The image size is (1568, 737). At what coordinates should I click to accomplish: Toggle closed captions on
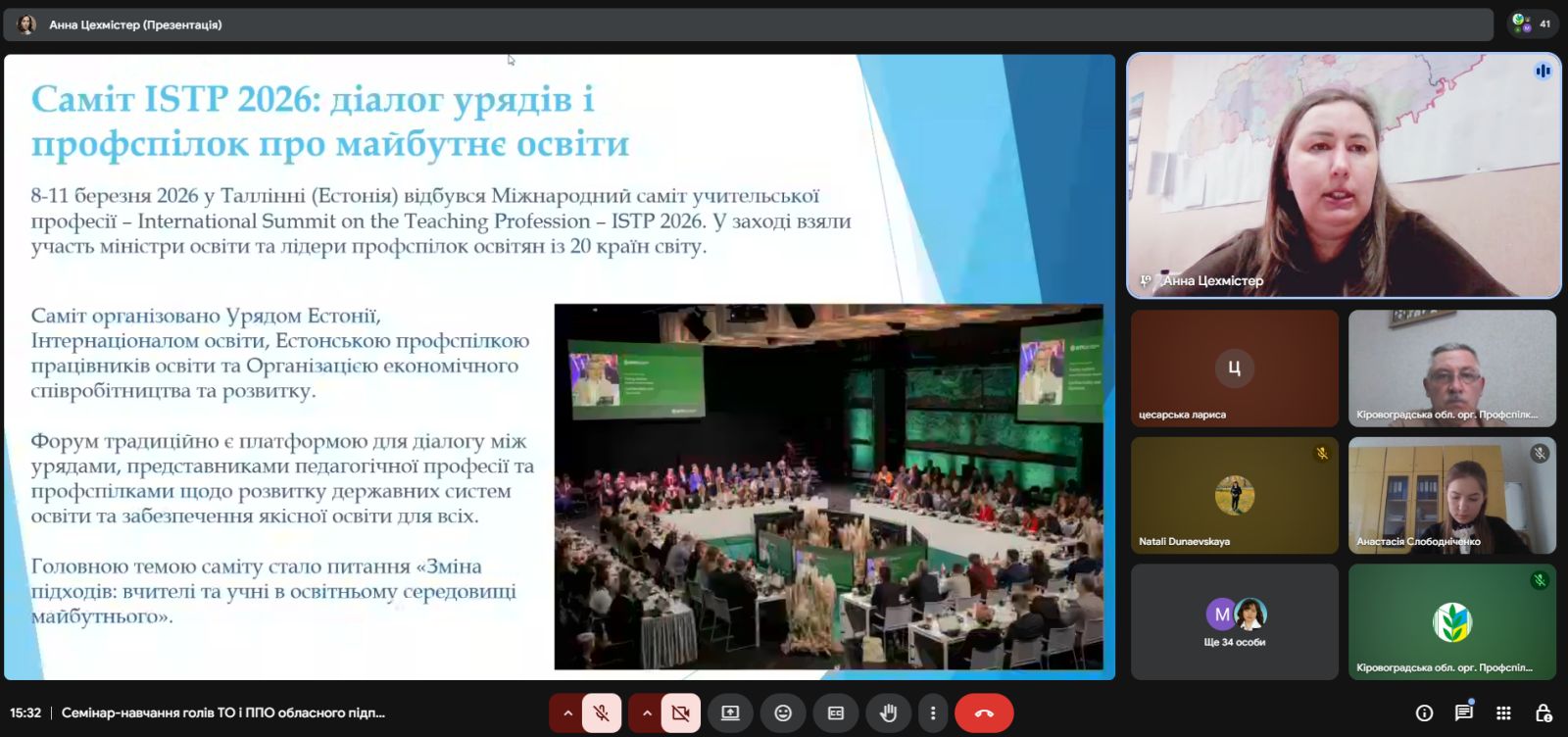click(835, 713)
